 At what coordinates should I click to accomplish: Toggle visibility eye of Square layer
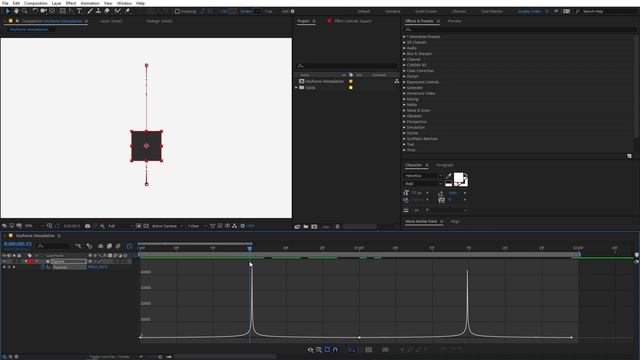coord(4,261)
